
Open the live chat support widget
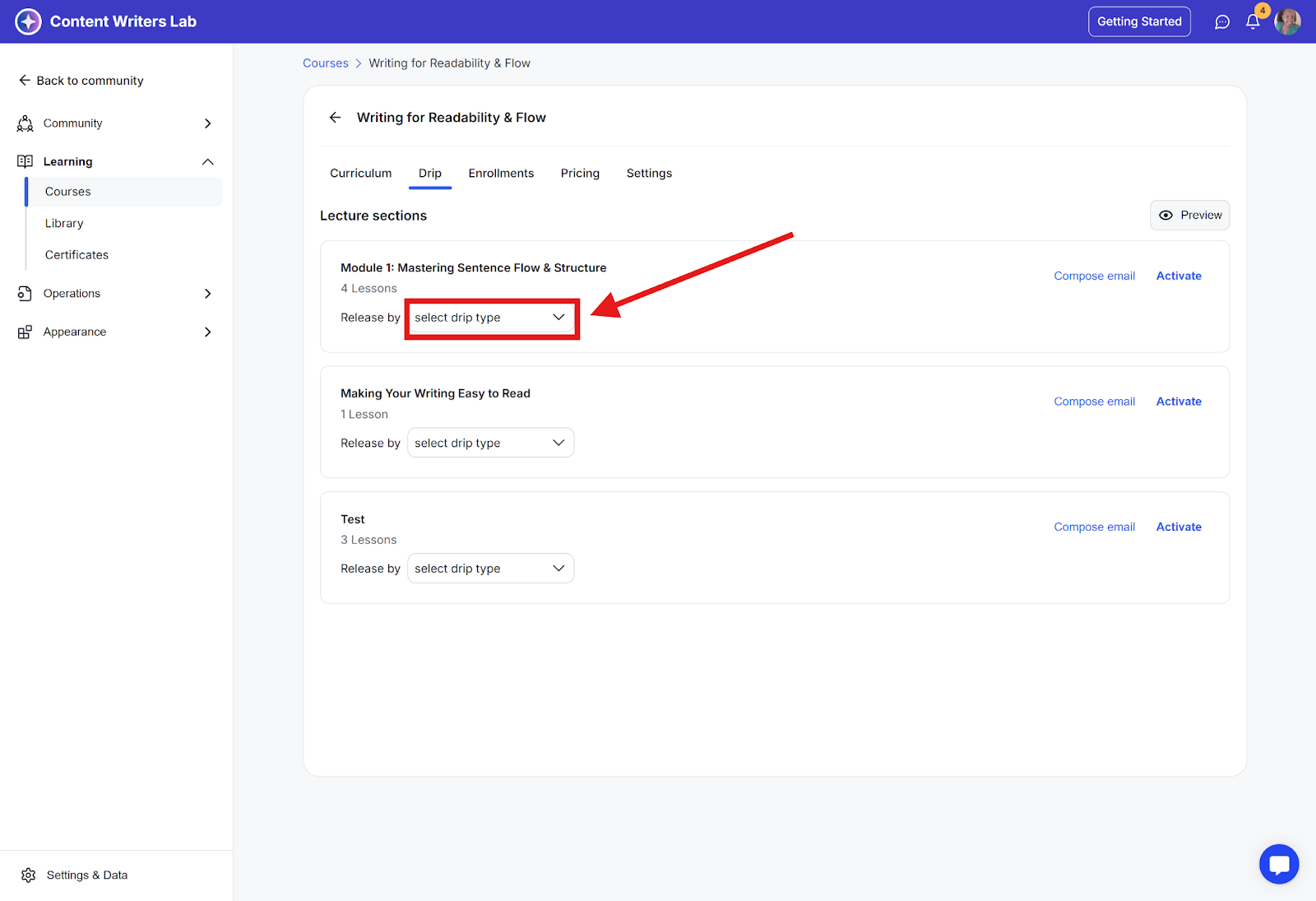click(x=1279, y=864)
